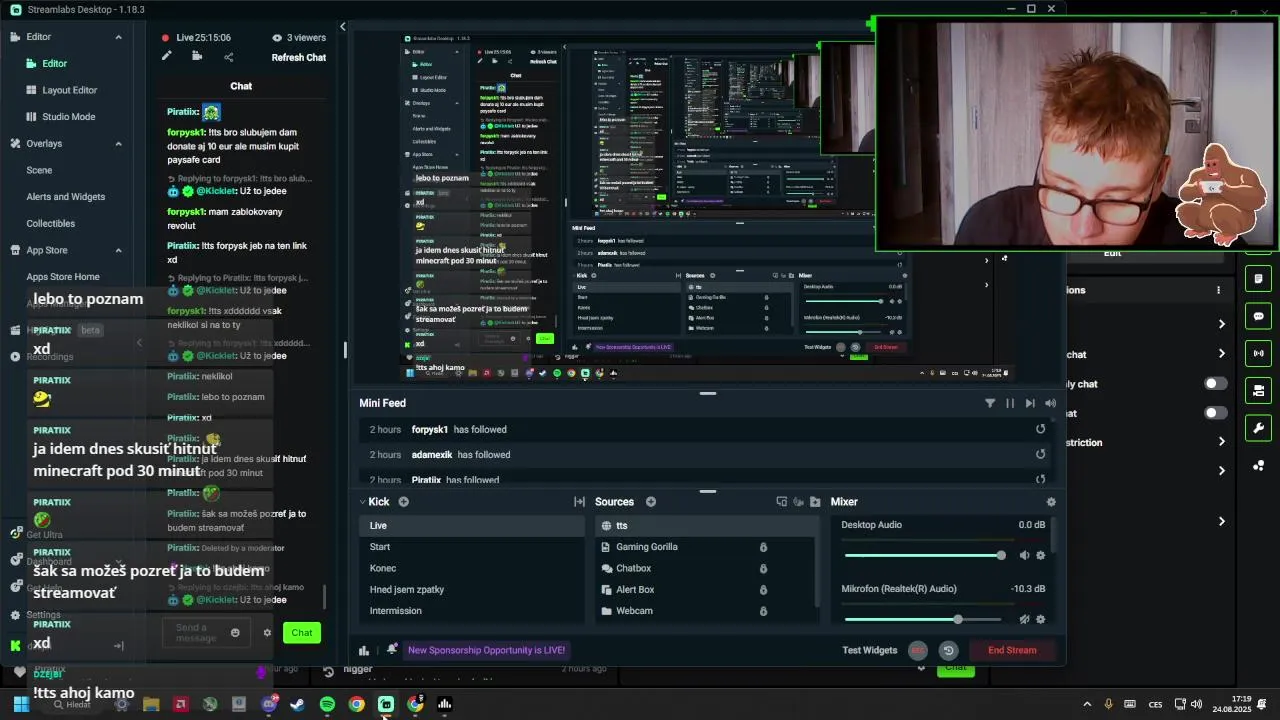Toggle the replay buffer icon
Screen dimensions: 1280x720
(949, 651)
